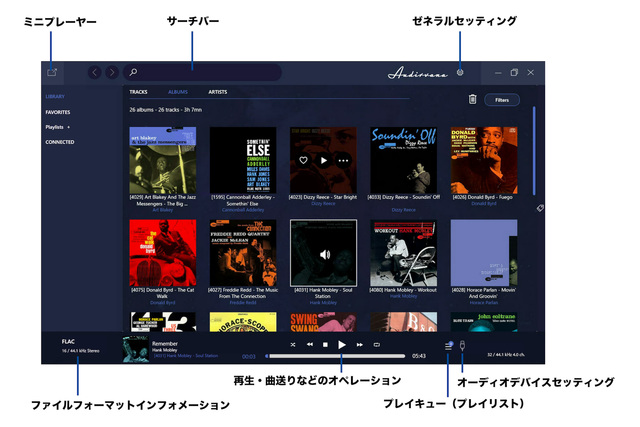
Task: Stop playback
Action: pos(325,345)
